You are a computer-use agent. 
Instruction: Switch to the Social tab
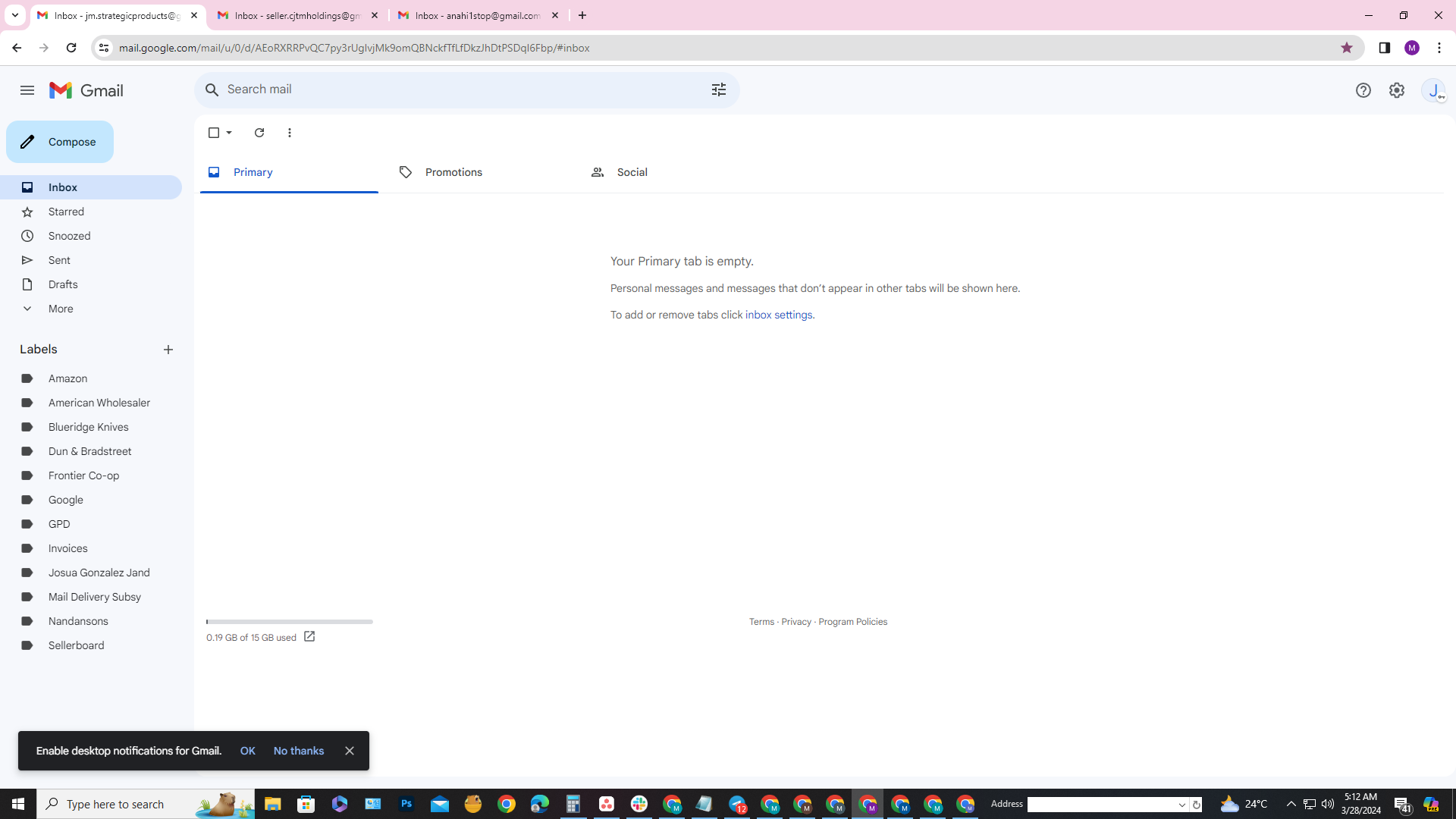click(672, 172)
